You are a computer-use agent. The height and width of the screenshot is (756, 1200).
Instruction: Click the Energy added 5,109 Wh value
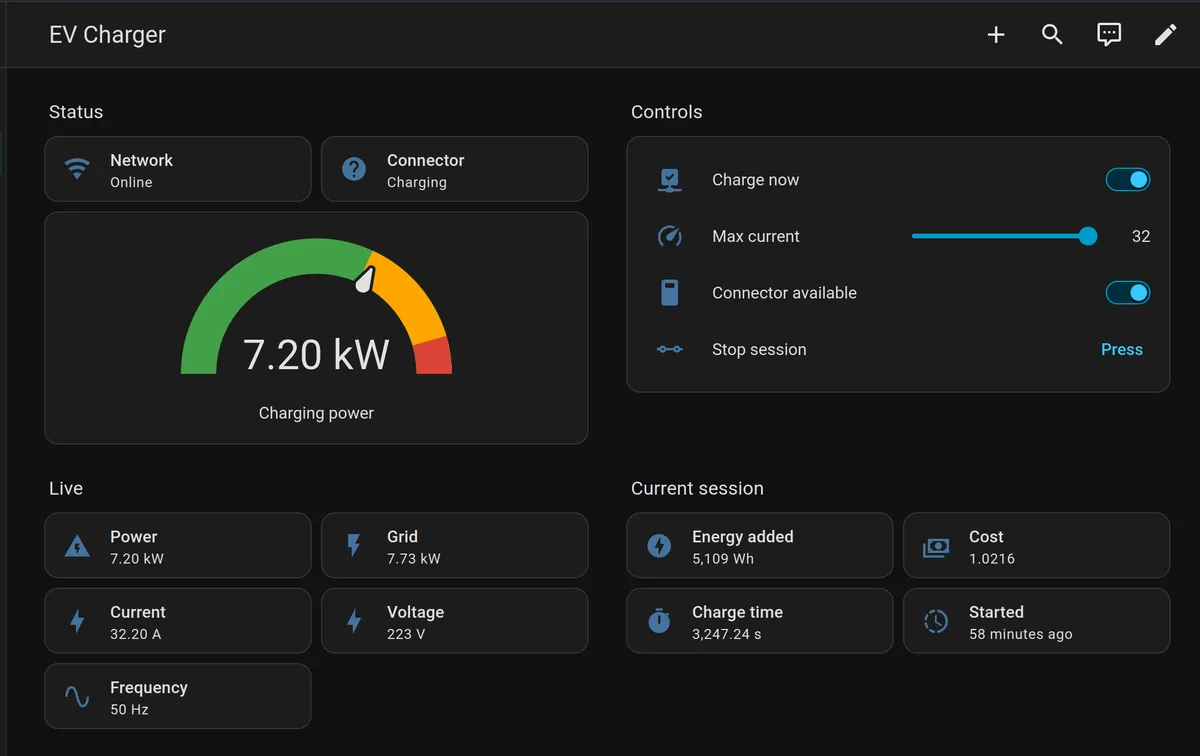723,559
